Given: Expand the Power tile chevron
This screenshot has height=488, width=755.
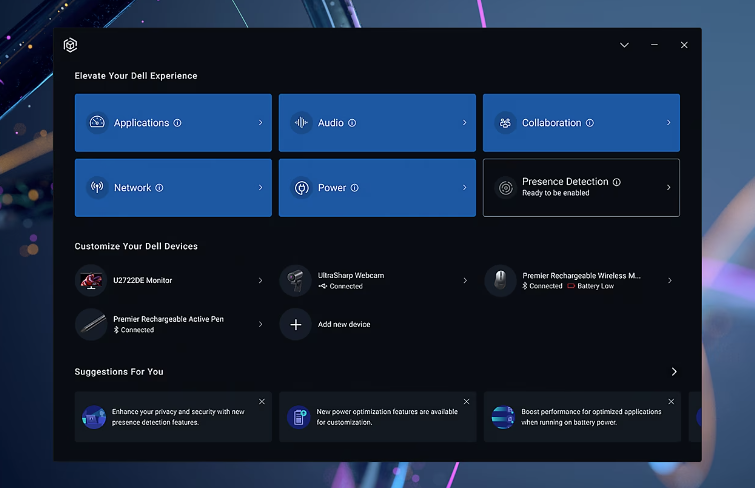Looking at the screenshot, I should click(465, 188).
